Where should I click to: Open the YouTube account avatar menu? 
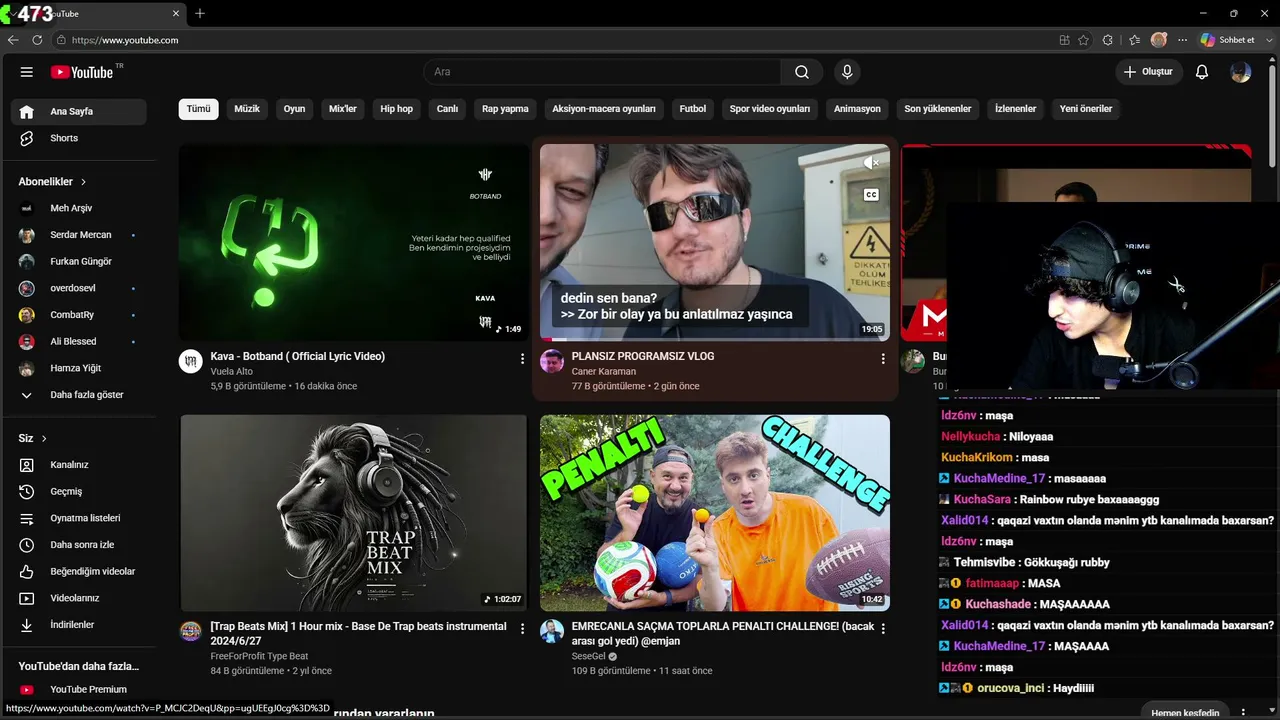click(1241, 72)
